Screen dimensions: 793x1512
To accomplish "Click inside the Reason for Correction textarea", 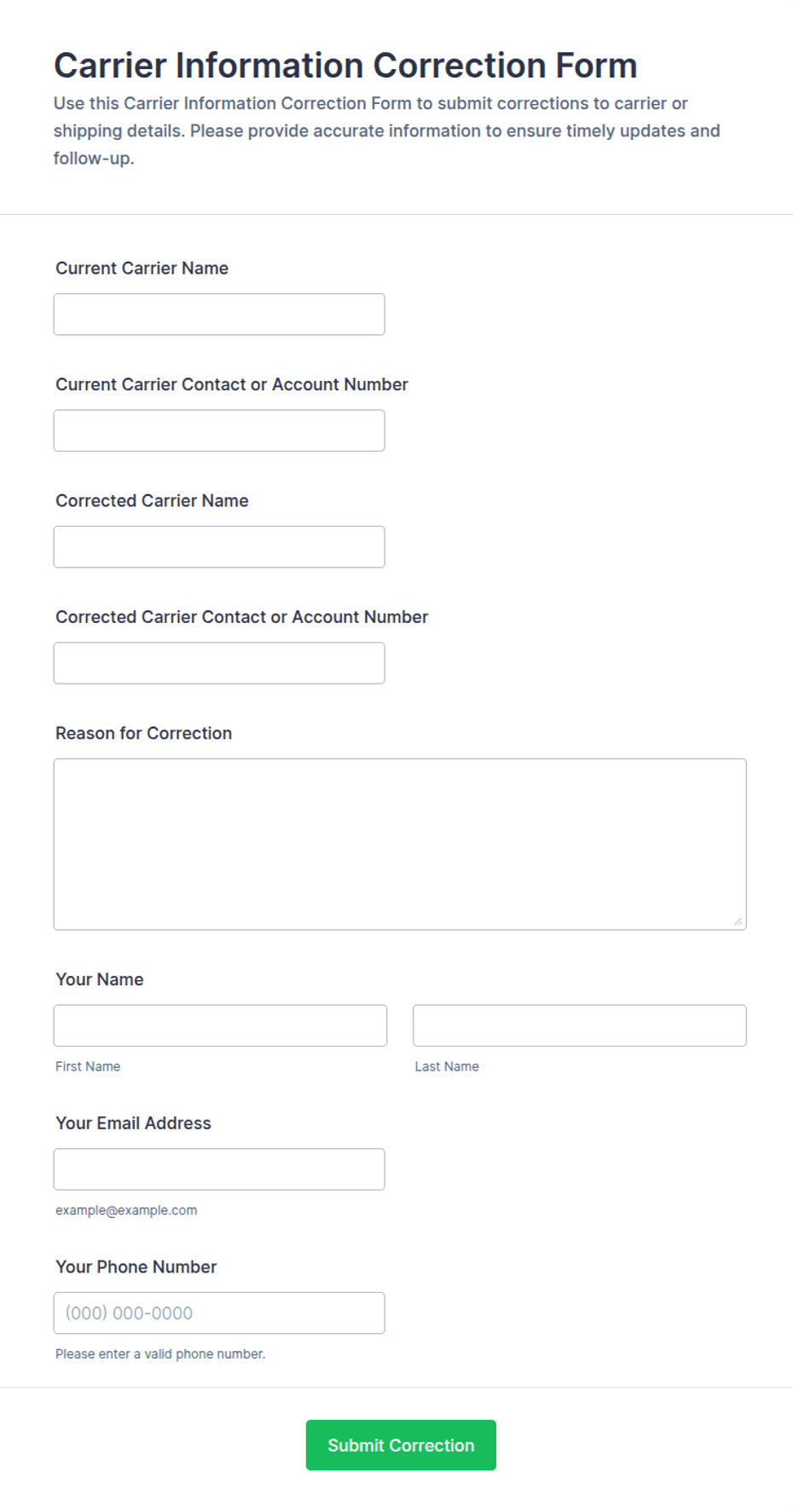I will click(400, 844).
